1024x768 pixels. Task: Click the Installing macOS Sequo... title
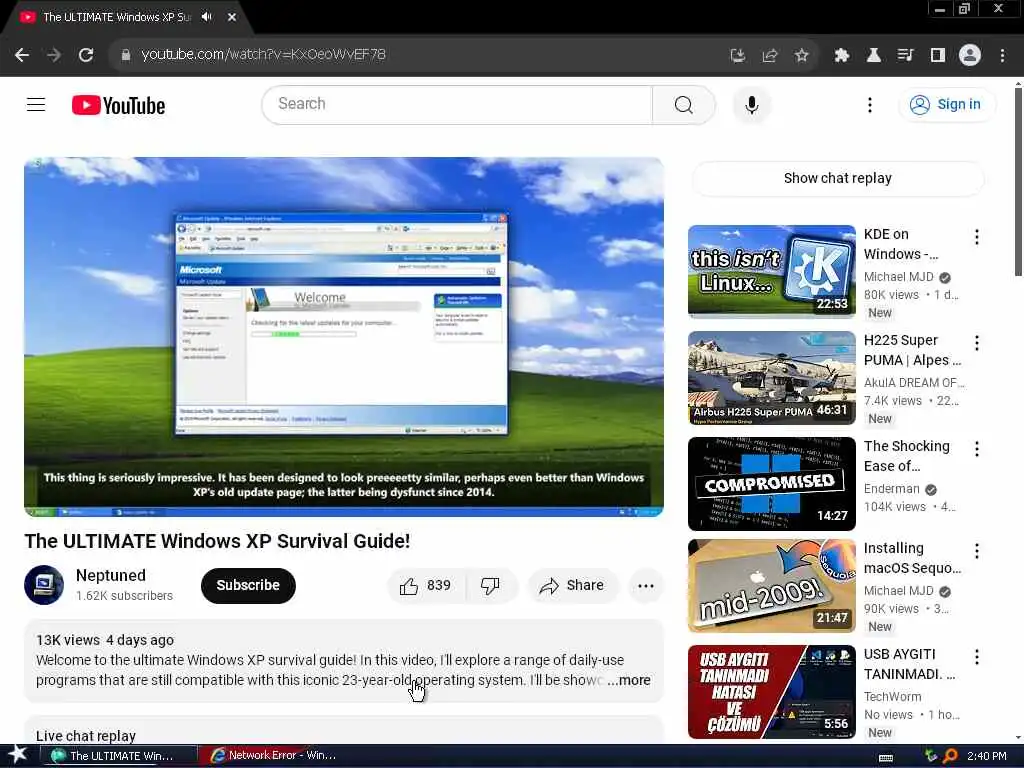tap(912, 558)
